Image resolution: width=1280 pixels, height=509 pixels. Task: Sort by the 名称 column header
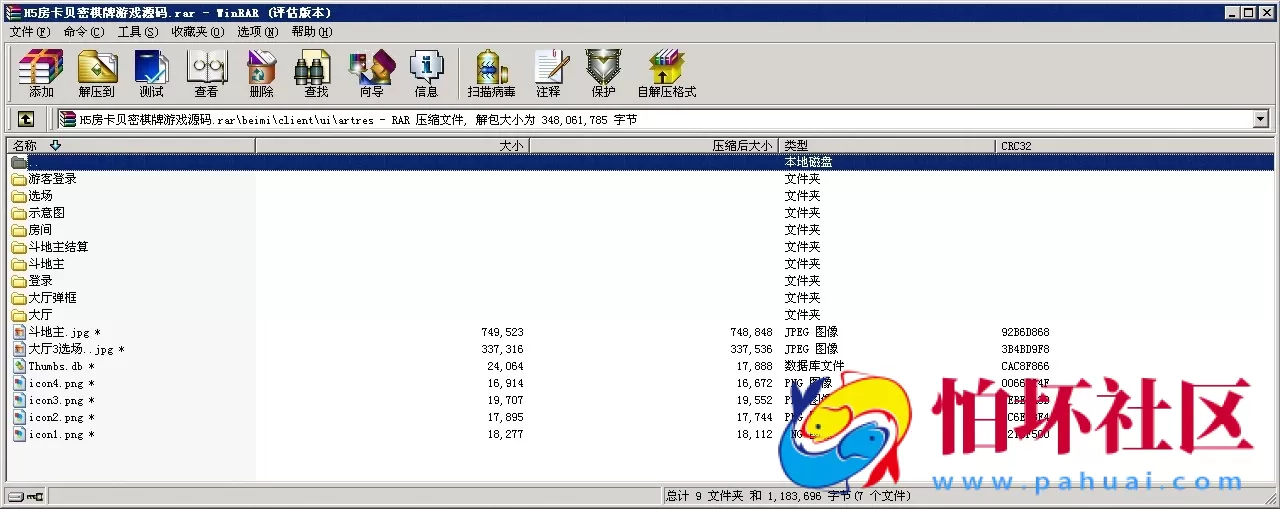click(130, 145)
